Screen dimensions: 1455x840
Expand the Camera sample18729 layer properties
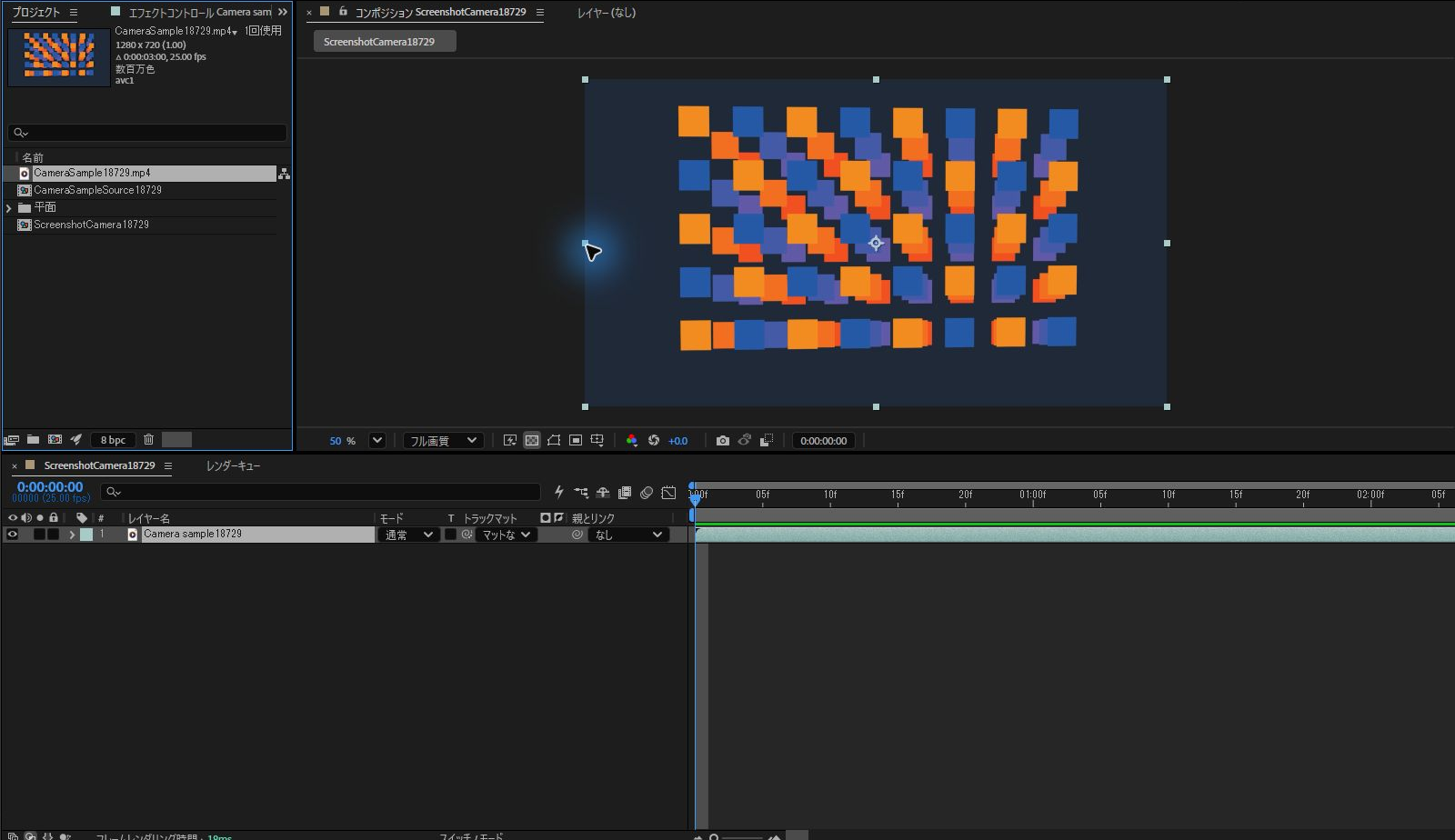point(72,535)
